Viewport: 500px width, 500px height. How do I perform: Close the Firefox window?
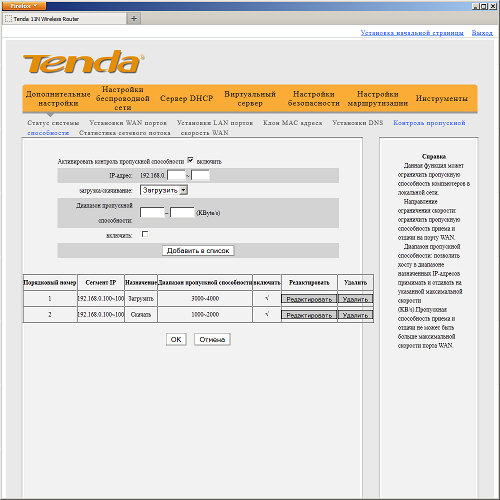493,6
